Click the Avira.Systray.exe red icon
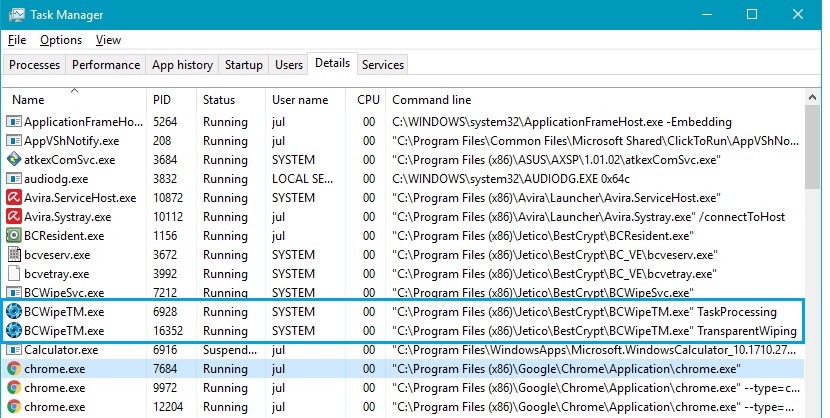 point(14,217)
